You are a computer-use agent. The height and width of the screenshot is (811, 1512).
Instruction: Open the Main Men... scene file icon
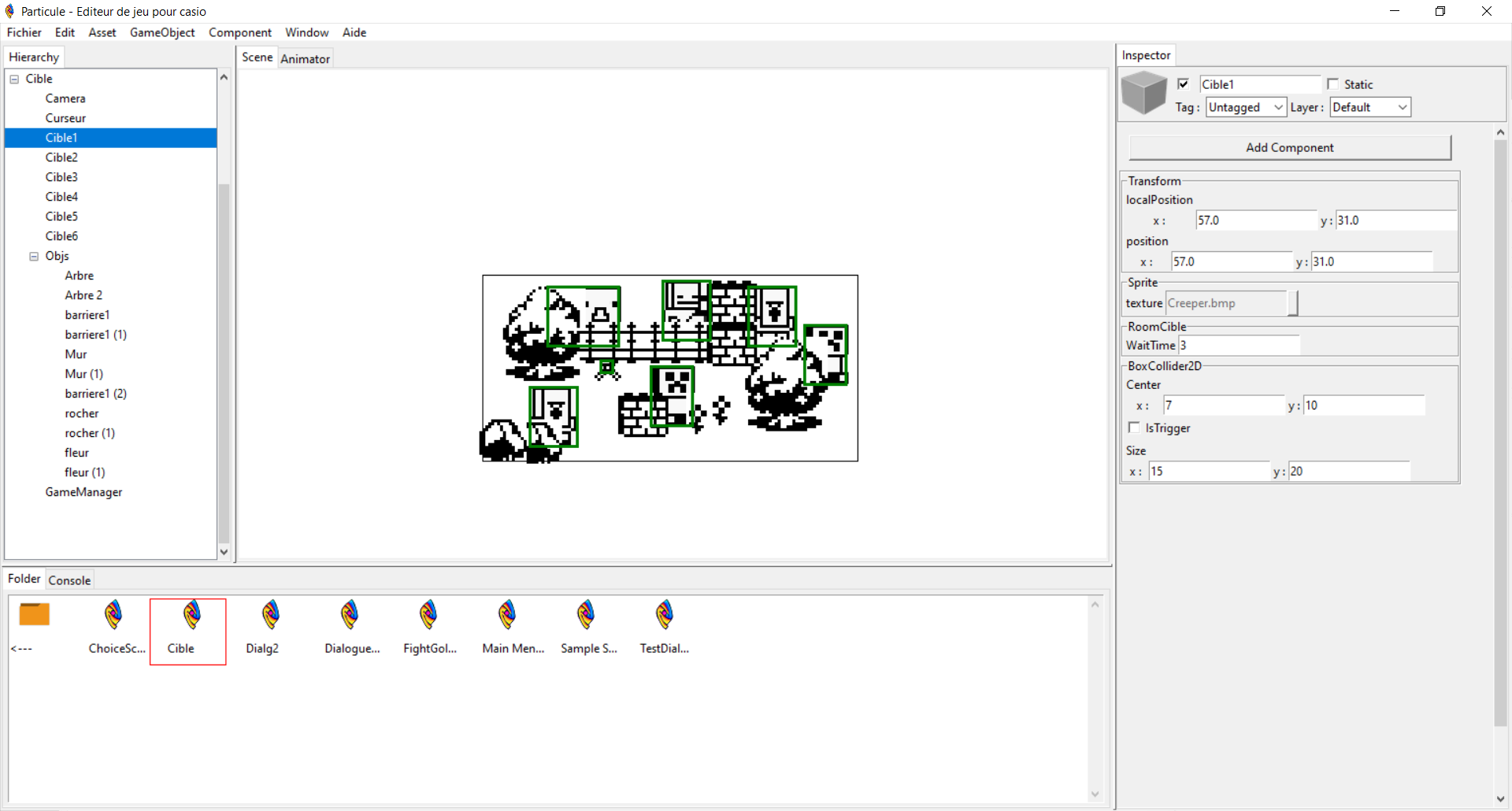507,615
